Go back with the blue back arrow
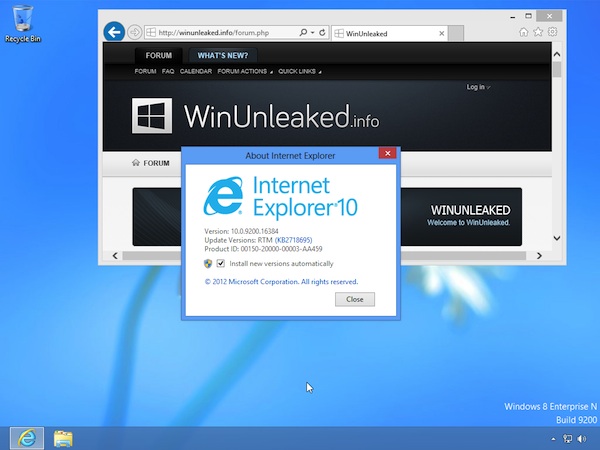The width and height of the screenshot is (600, 450). (x=114, y=32)
